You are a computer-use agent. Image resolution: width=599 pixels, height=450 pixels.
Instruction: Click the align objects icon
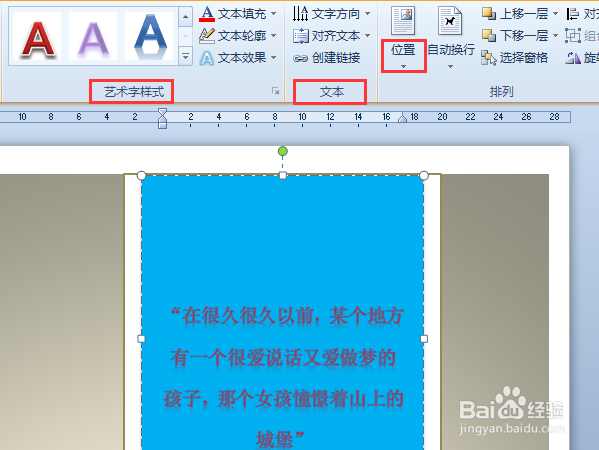[572, 14]
